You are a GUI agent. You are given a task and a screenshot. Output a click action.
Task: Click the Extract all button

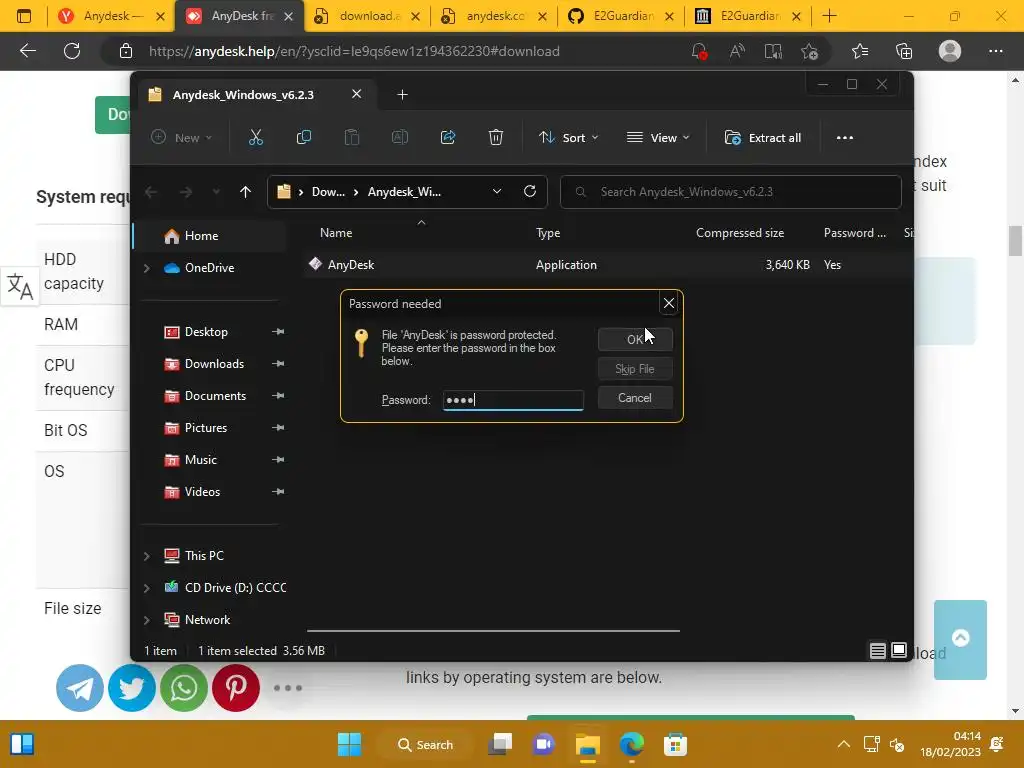click(763, 138)
